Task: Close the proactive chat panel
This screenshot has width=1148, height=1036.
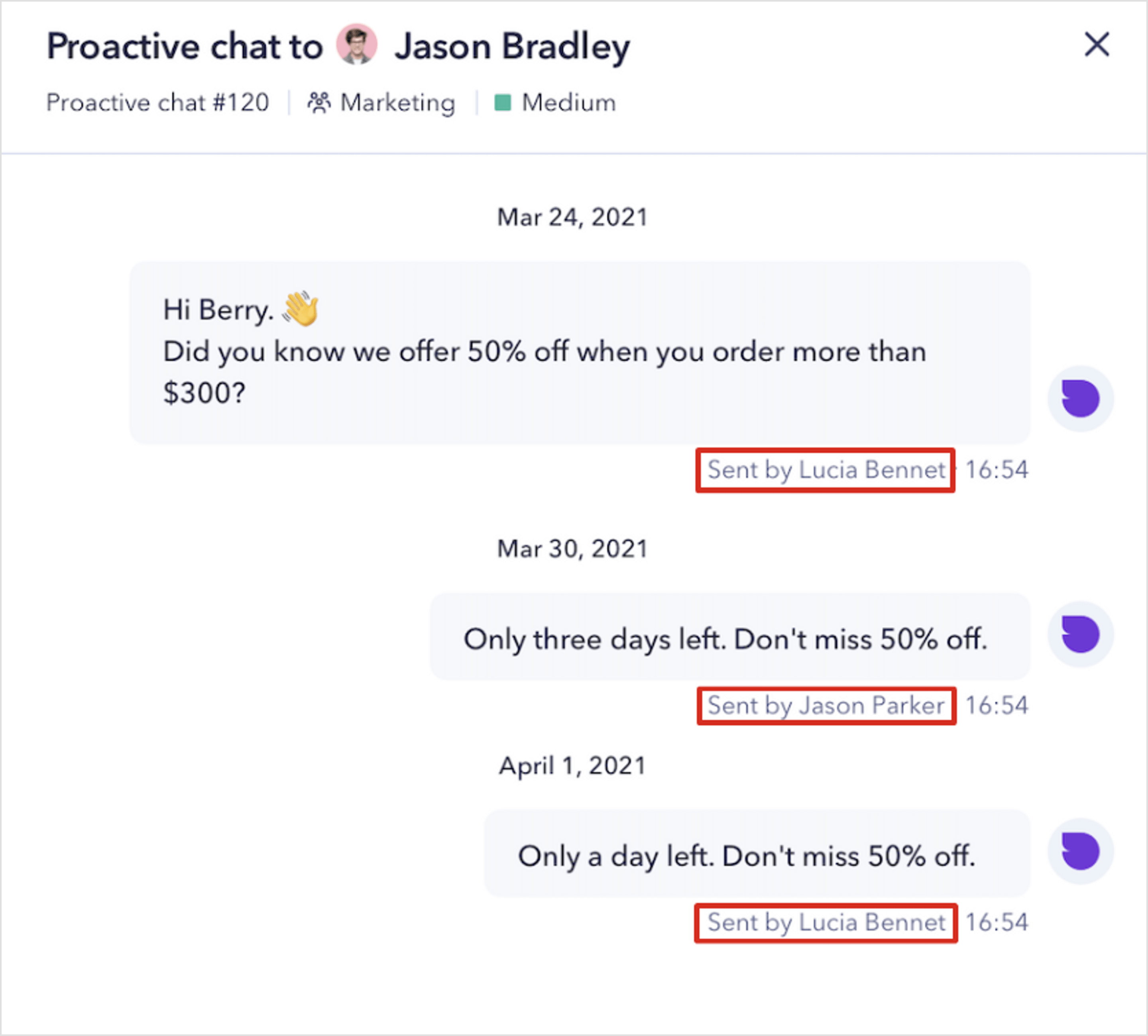Action: (x=1096, y=44)
